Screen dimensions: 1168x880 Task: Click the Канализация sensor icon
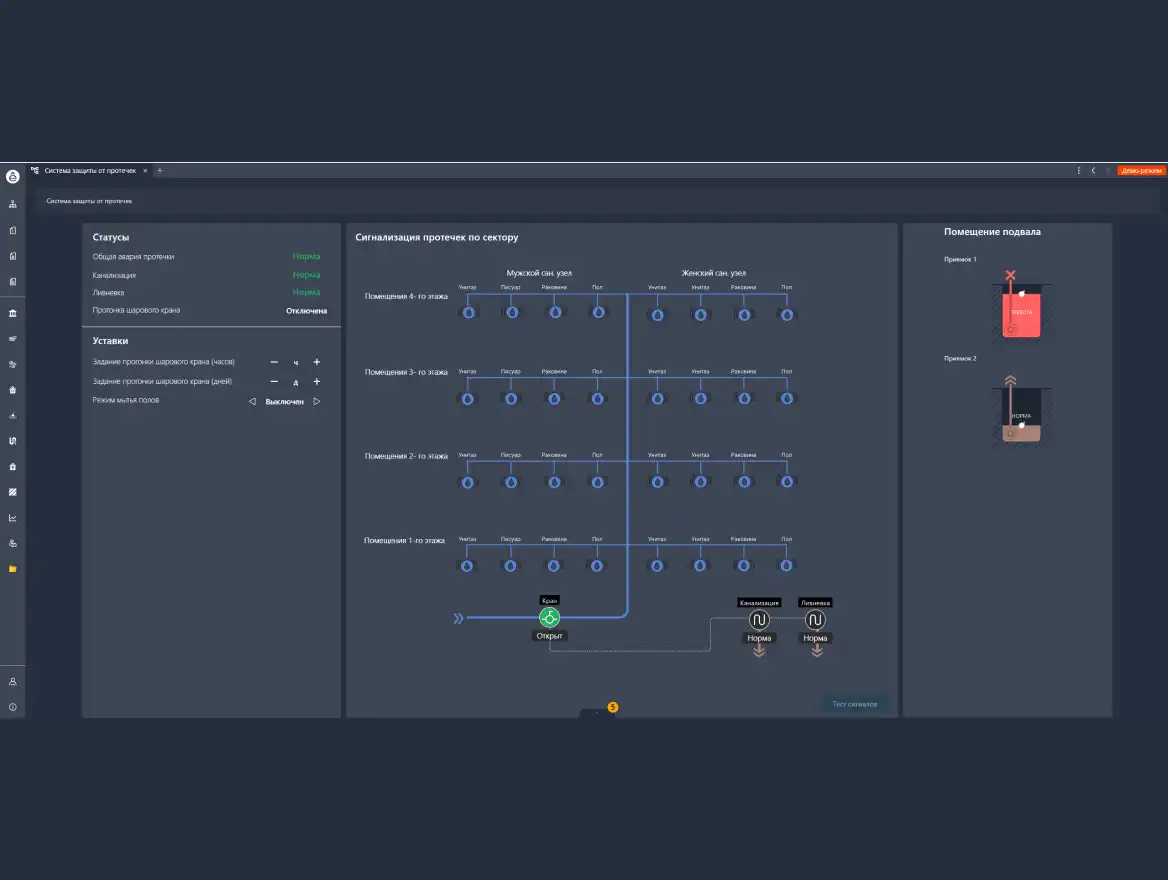[x=758, y=620]
